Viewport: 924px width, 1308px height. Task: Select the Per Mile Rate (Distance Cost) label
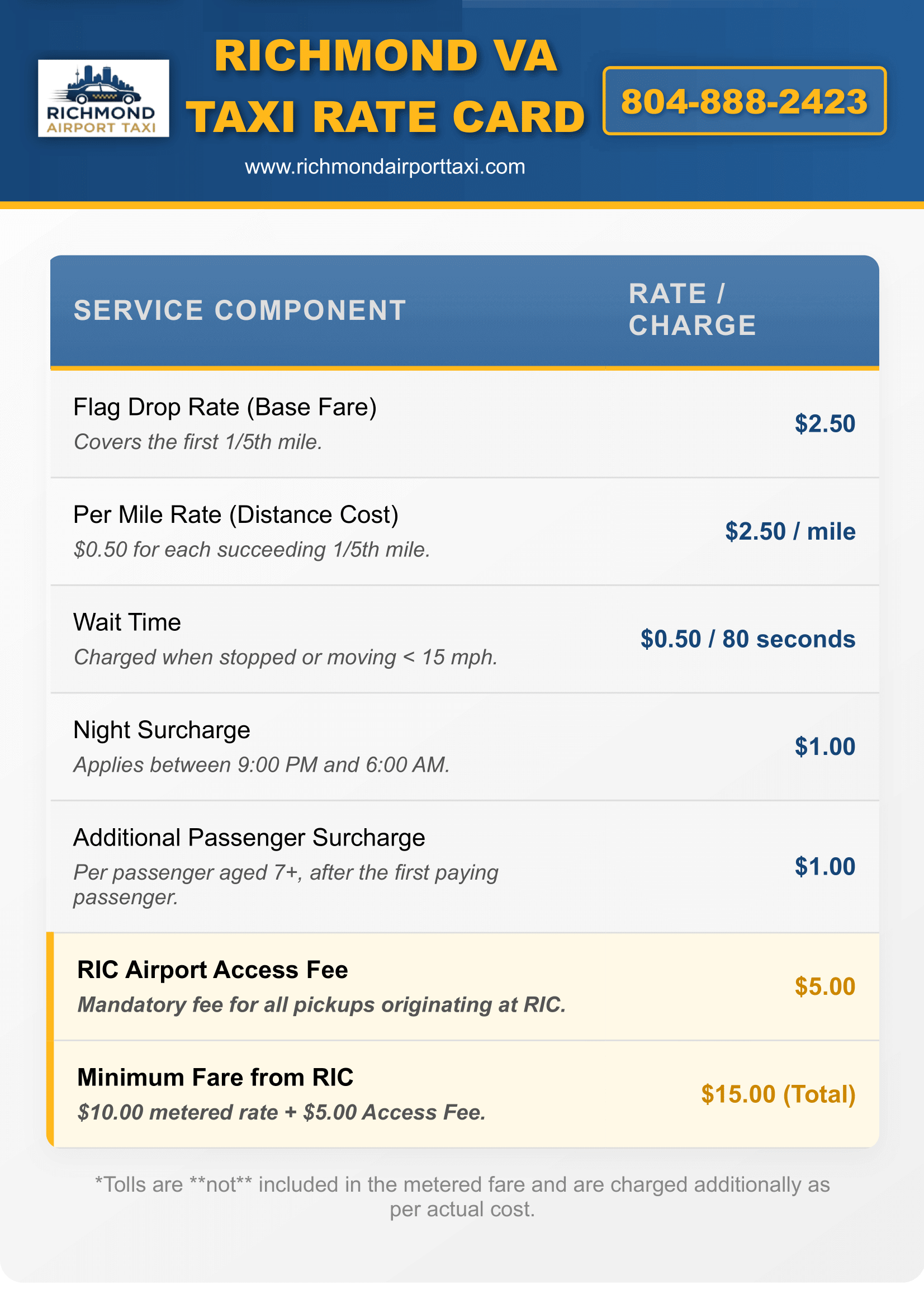click(236, 514)
